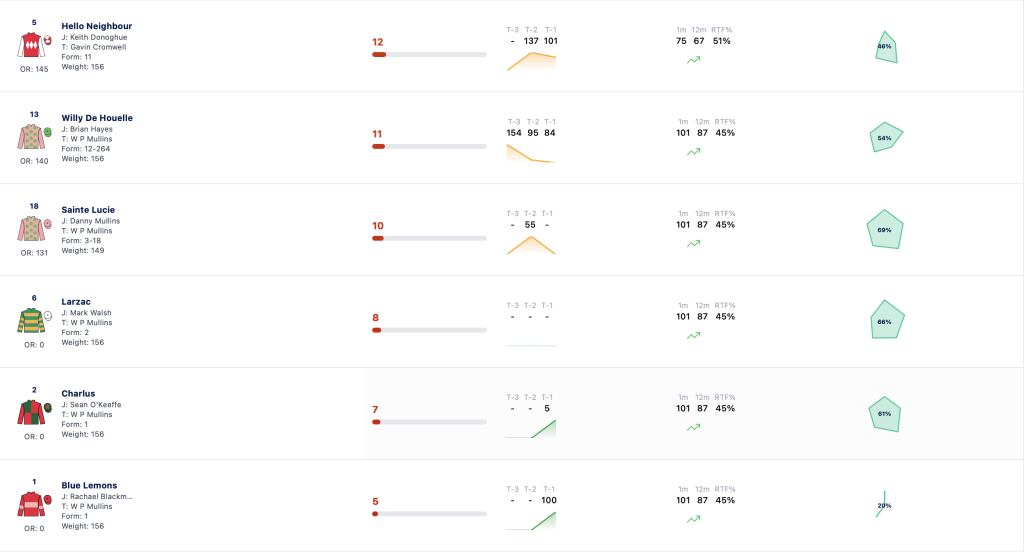This screenshot has width=1024, height=552.
Task: Click Willy De Houelle's pink spotted silks
Action: tap(30, 137)
